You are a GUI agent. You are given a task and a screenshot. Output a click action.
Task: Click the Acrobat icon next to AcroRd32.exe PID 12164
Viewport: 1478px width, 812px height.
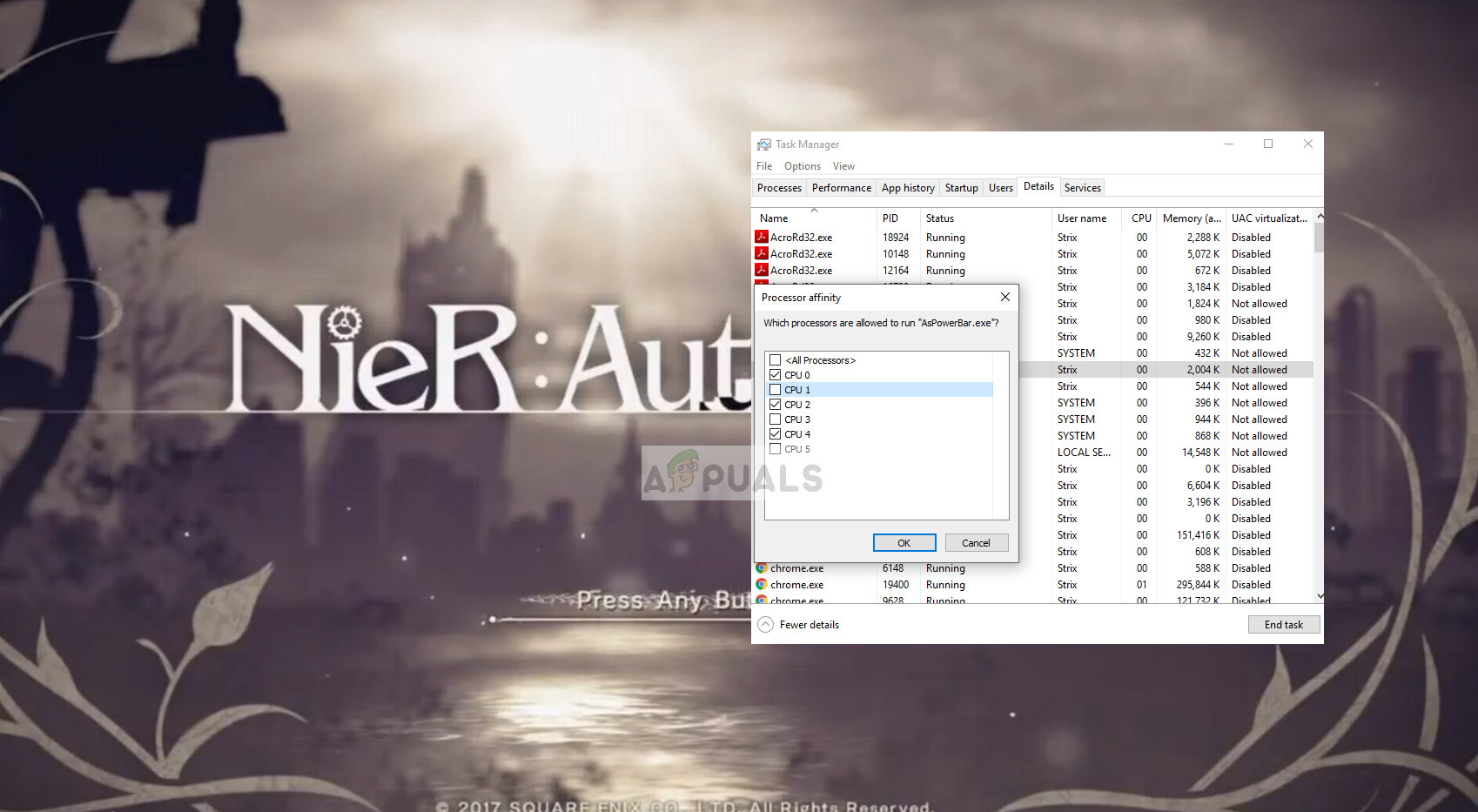762,270
